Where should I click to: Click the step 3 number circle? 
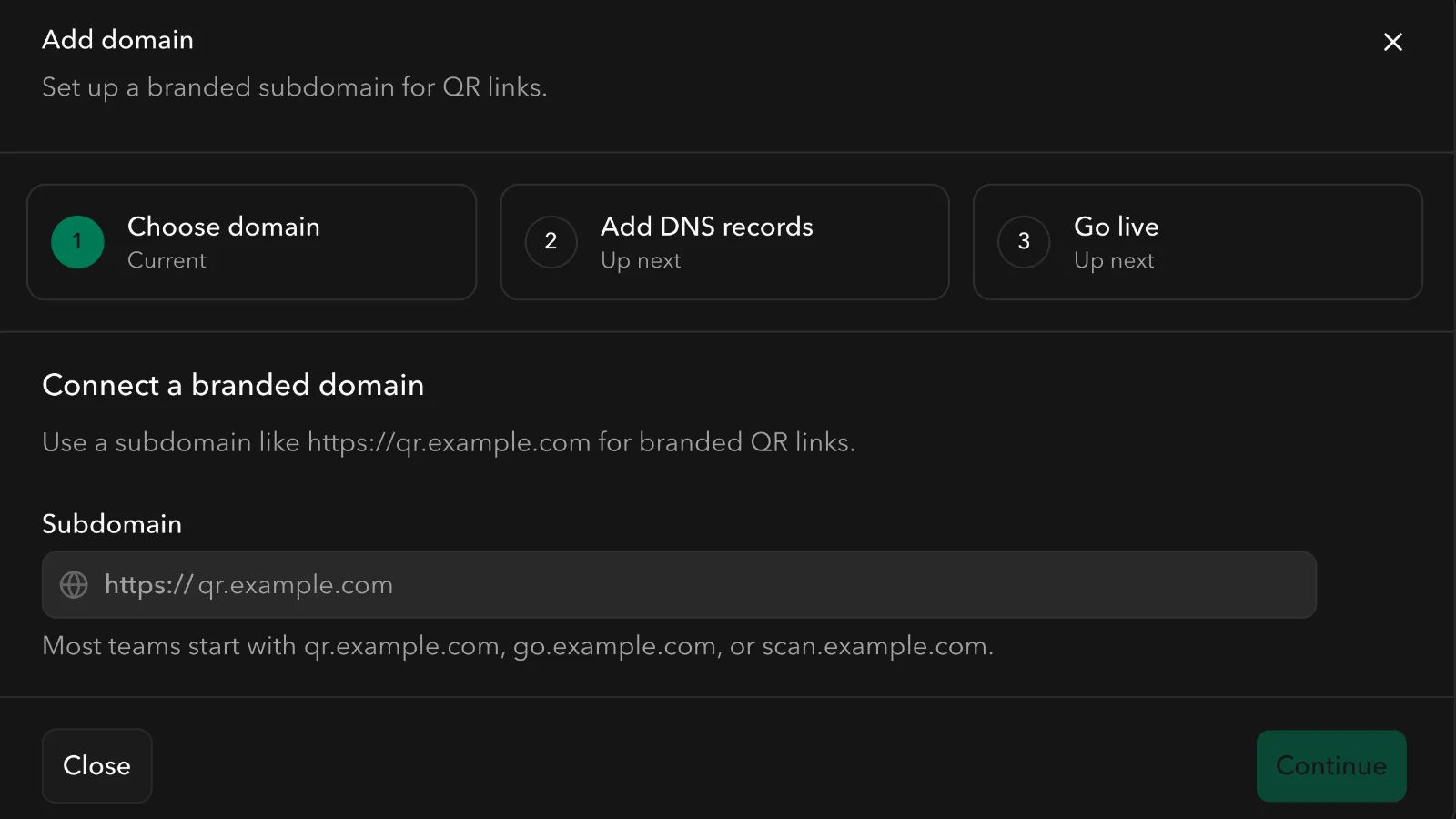pos(1024,242)
